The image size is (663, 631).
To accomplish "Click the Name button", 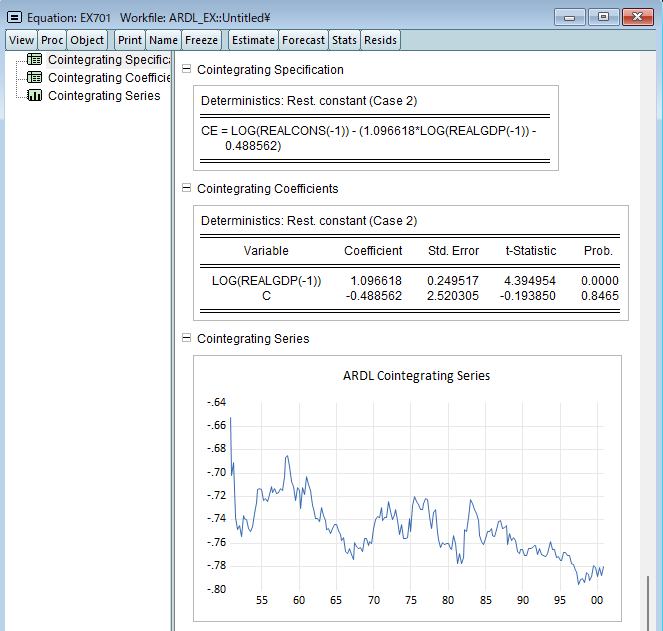I will (x=163, y=40).
